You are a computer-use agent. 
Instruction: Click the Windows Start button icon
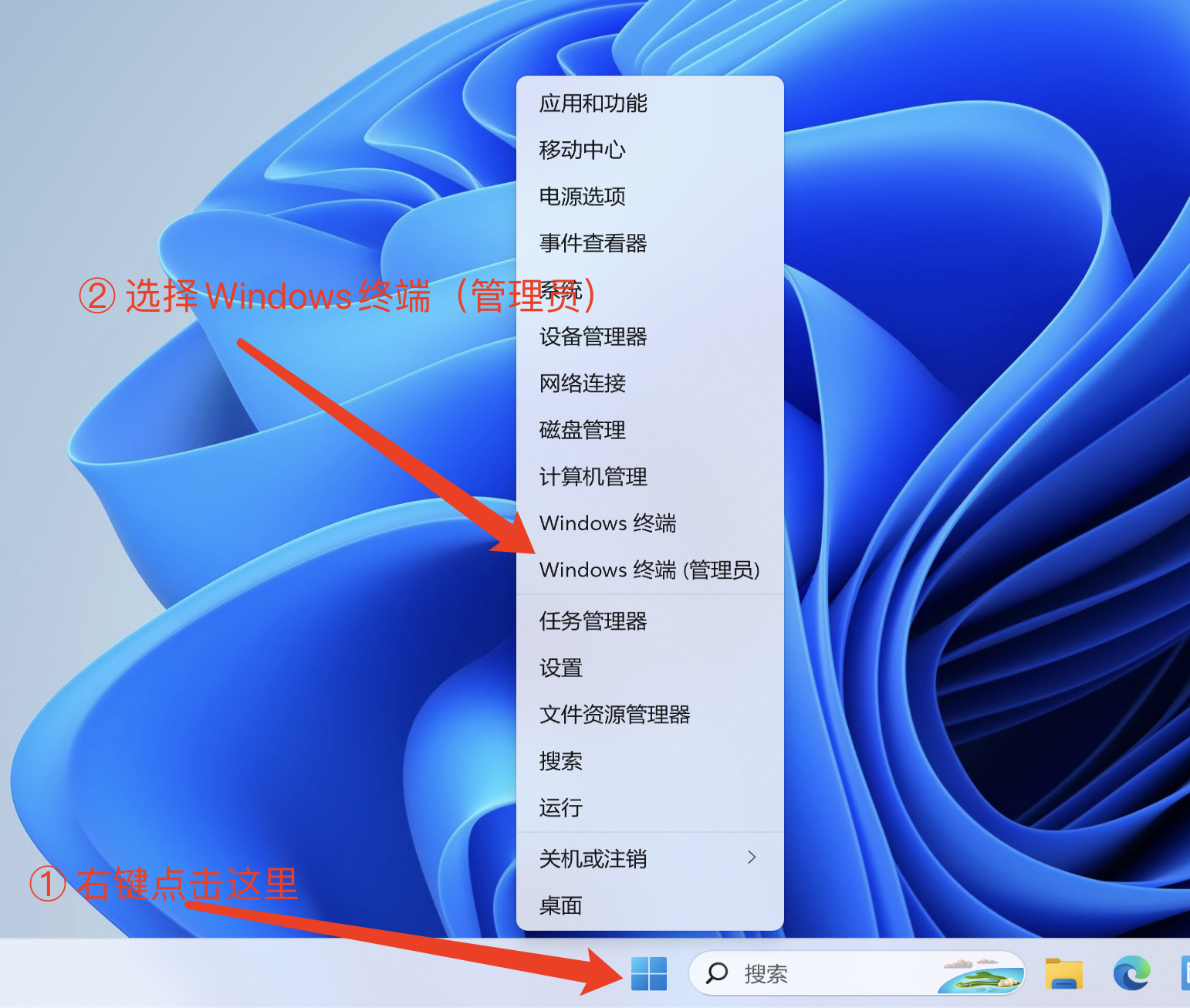click(648, 973)
